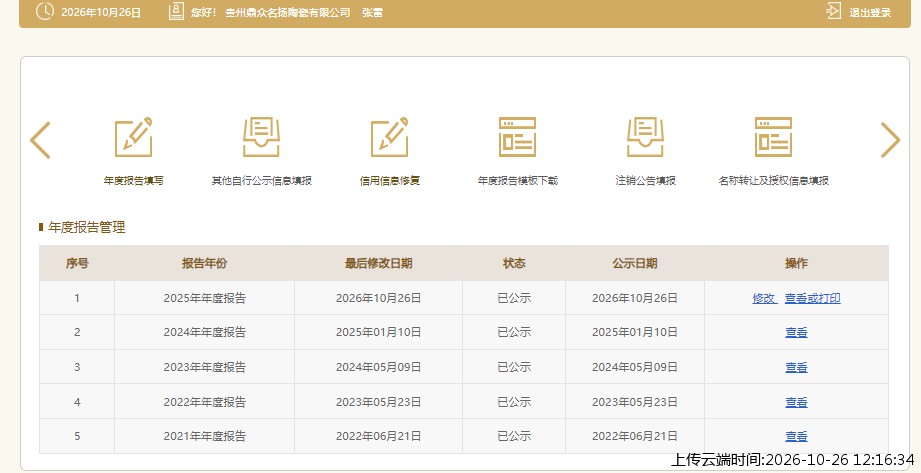921x473 pixels.
Task: Select the 名称转让及授权信息填报 menu label
Action: [774, 181]
